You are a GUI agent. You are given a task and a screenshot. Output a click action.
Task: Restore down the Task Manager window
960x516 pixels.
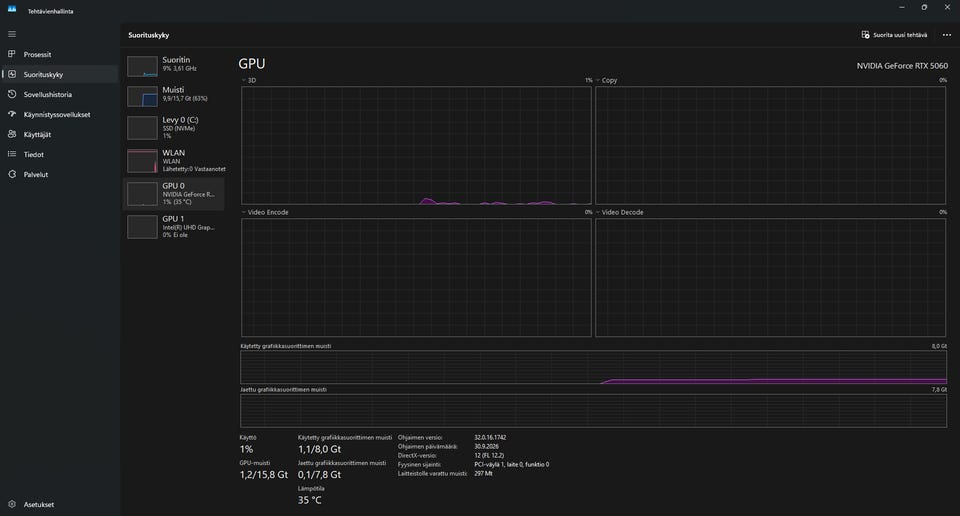pos(924,7)
